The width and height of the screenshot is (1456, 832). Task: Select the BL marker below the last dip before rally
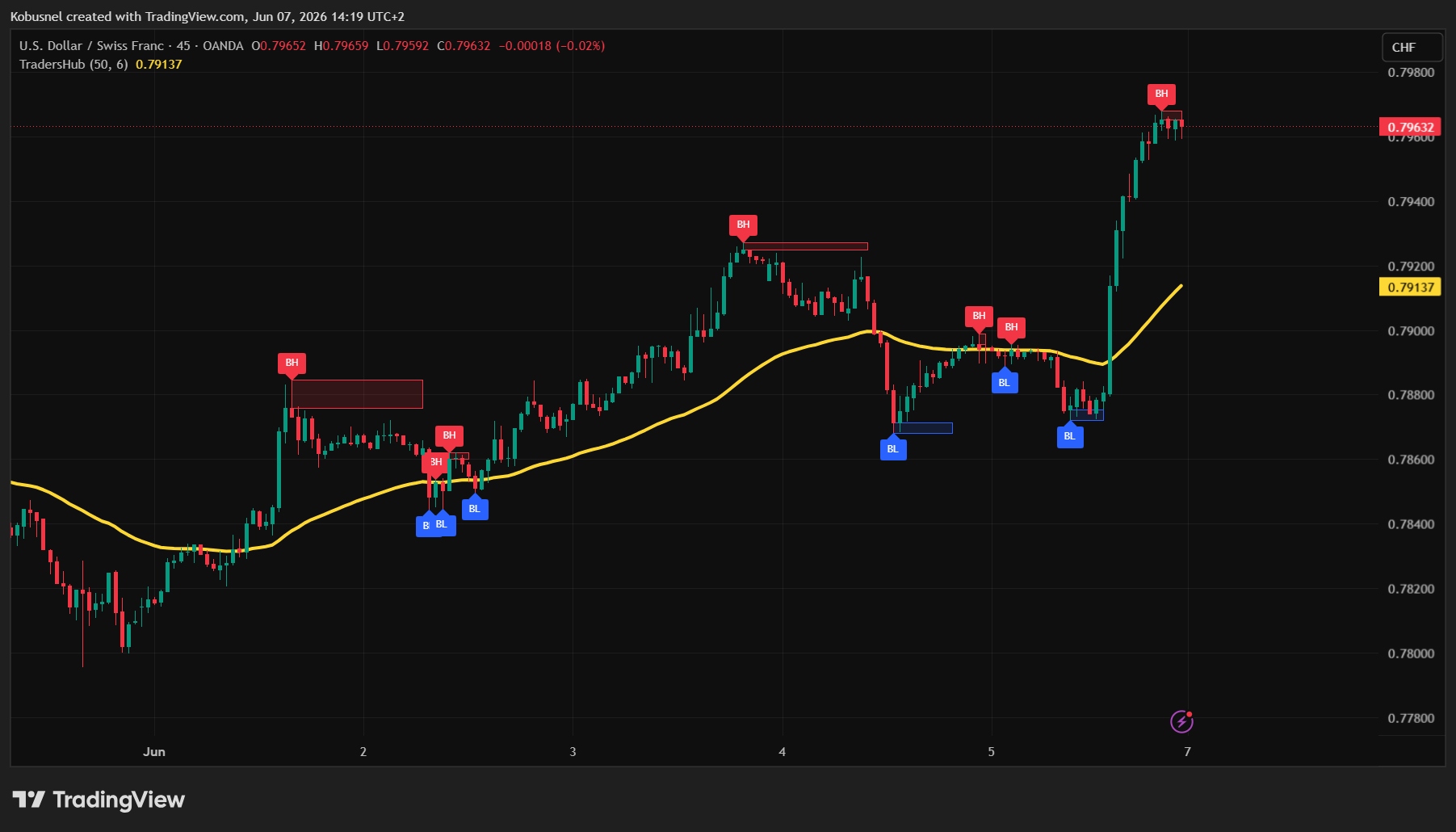[1070, 435]
